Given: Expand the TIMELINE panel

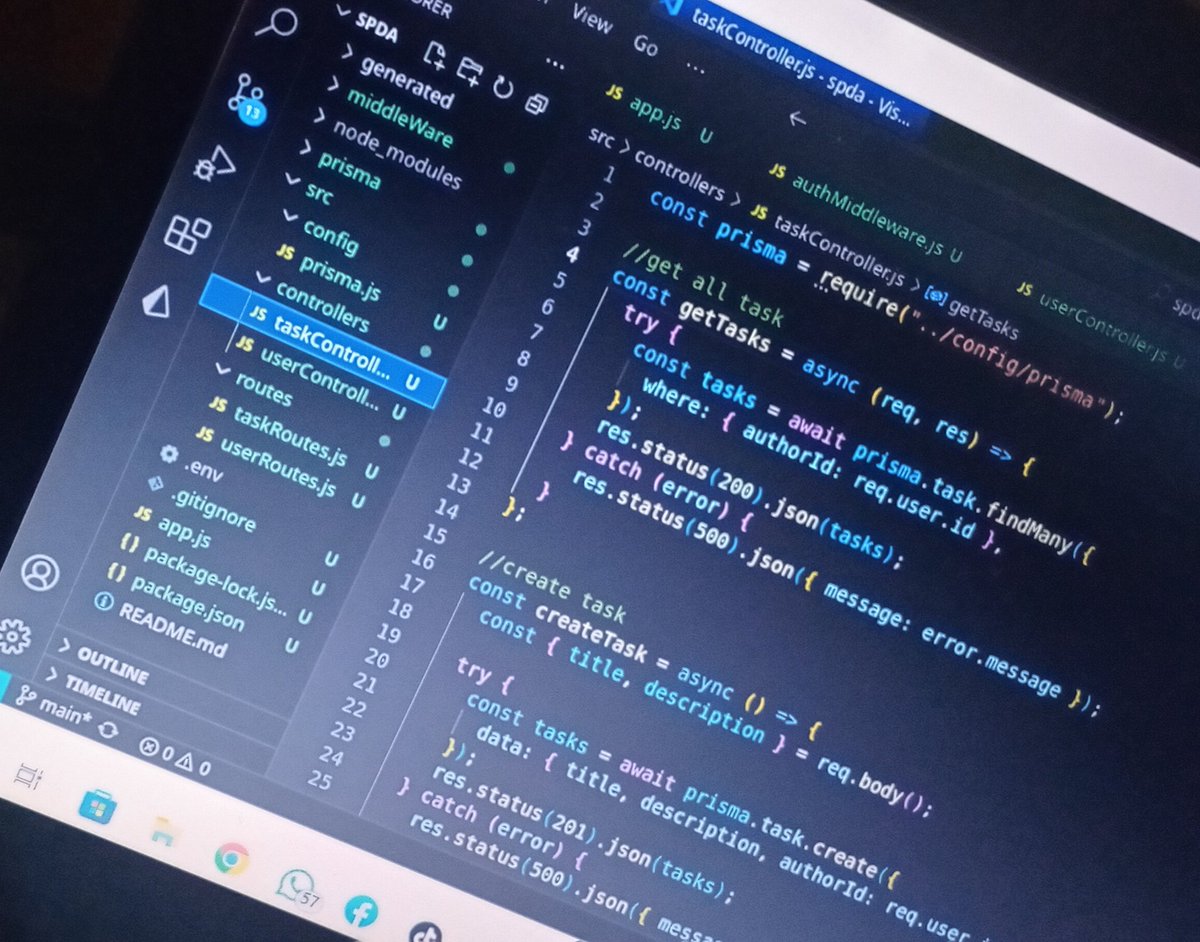Looking at the screenshot, I should tap(93, 691).
